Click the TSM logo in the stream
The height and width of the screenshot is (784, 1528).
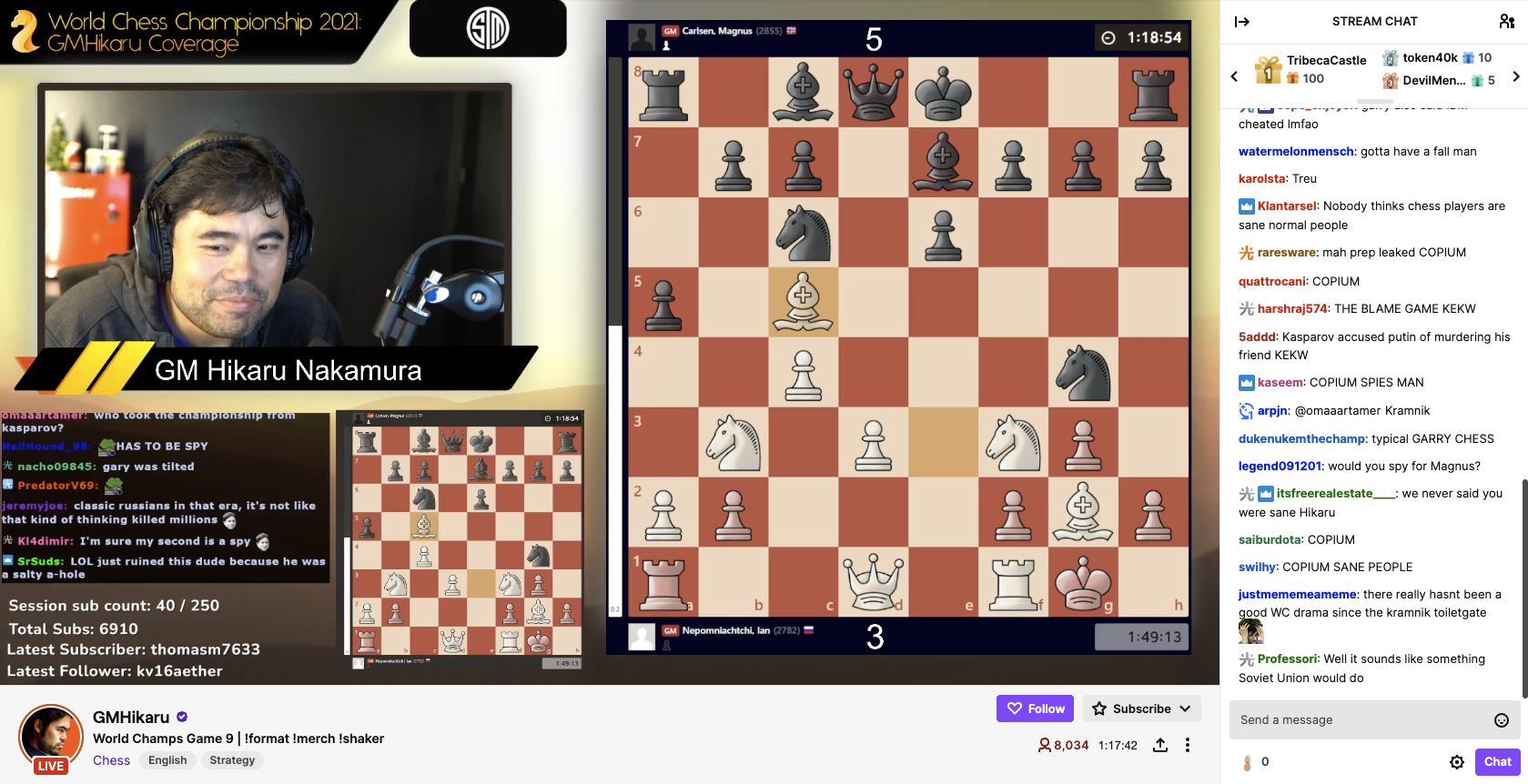click(x=488, y=28)
